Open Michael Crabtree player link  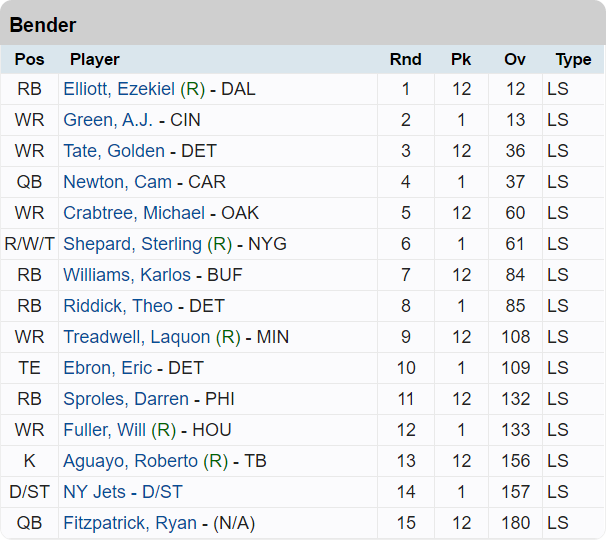coord(133,213)
